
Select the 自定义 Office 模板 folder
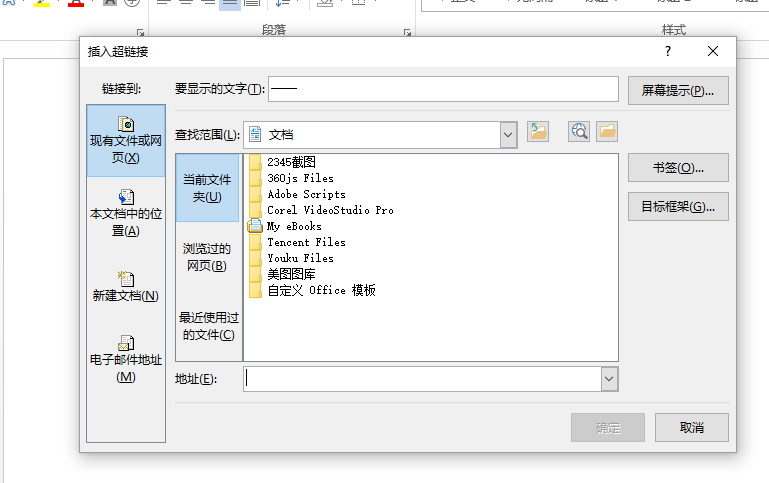coord(312,290)
